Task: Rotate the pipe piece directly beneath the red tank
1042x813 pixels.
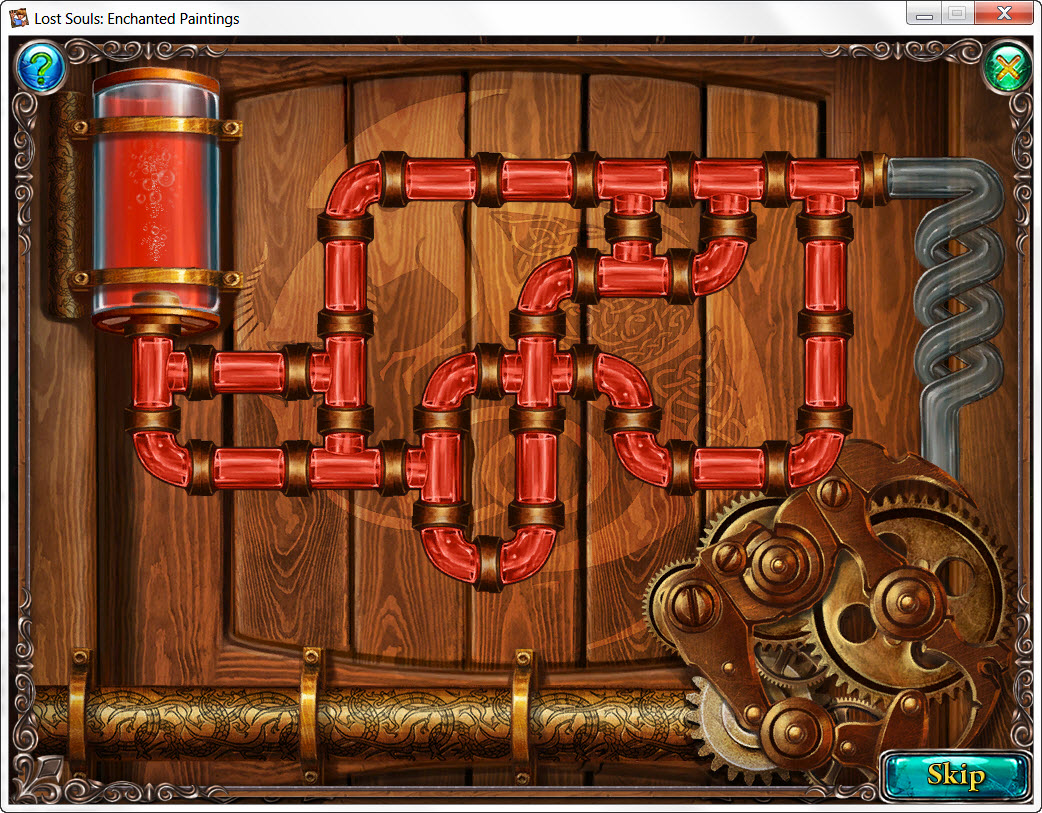Action: 155,371
